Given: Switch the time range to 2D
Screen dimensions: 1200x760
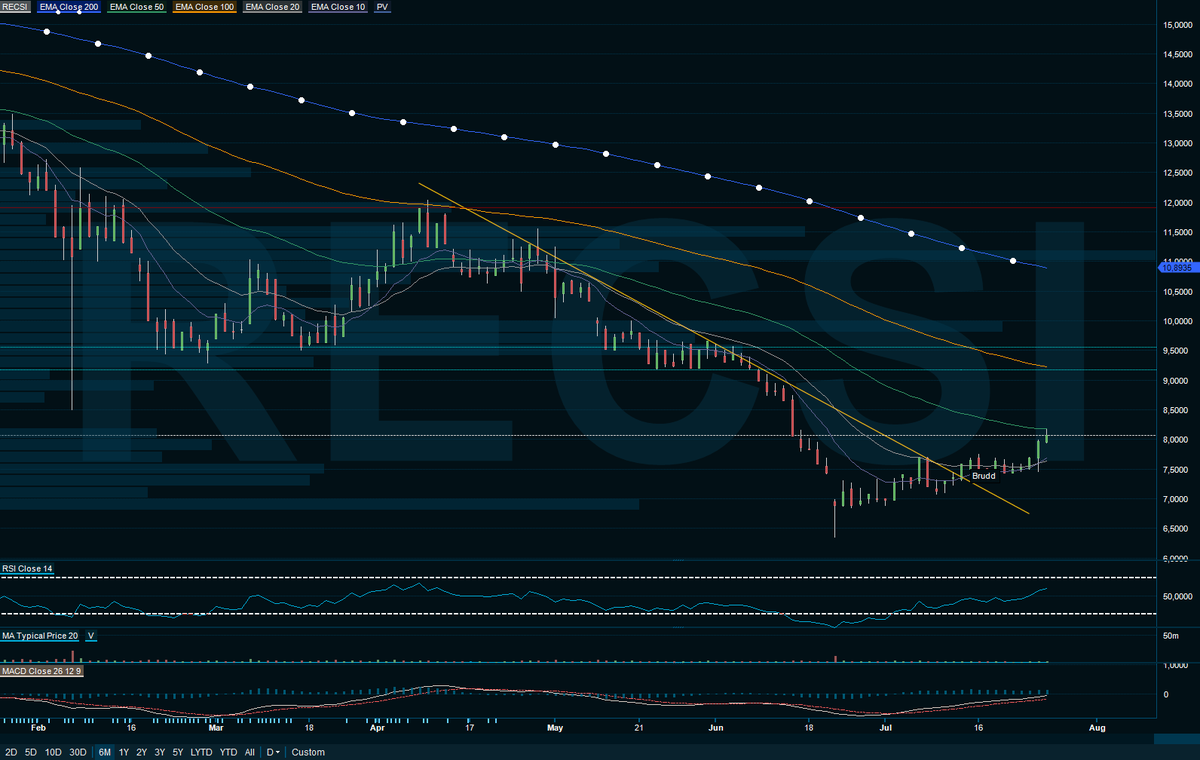Looking at the screenshot, I should coord(11,752).
